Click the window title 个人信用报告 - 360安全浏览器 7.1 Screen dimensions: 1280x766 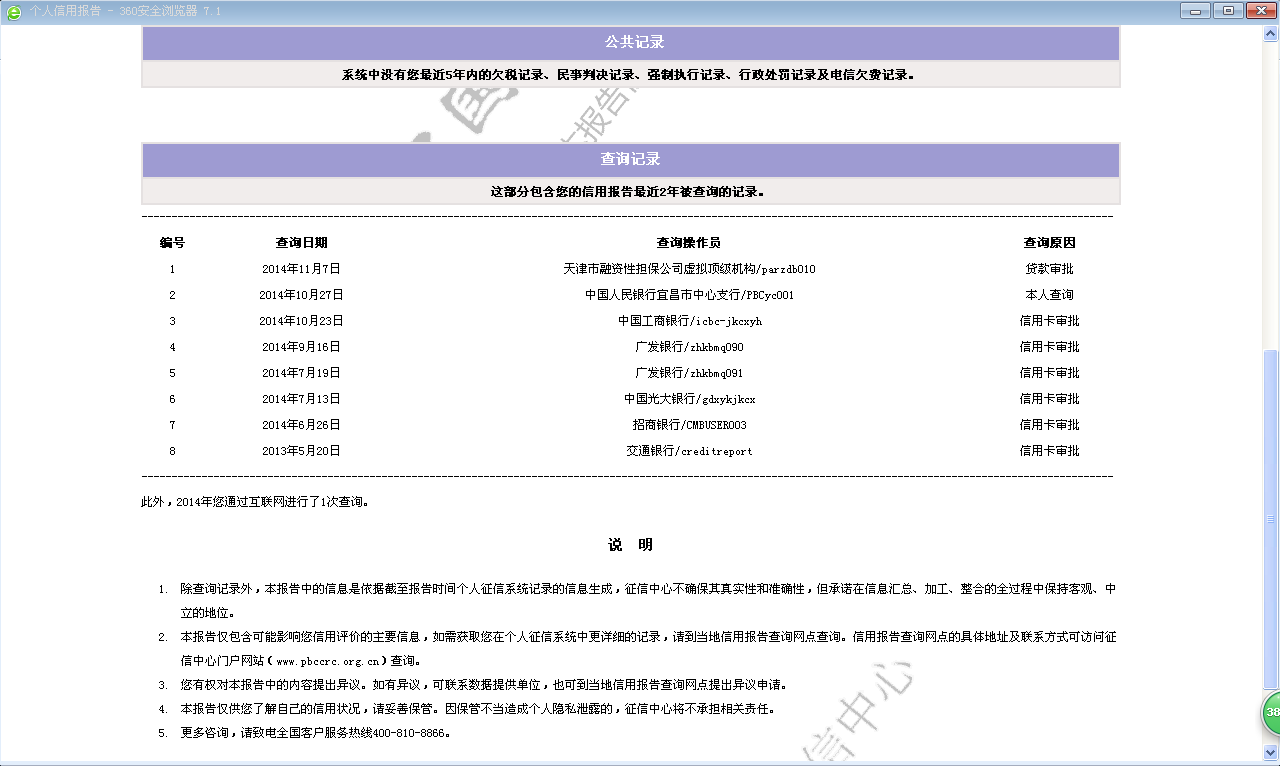[125, 12]
